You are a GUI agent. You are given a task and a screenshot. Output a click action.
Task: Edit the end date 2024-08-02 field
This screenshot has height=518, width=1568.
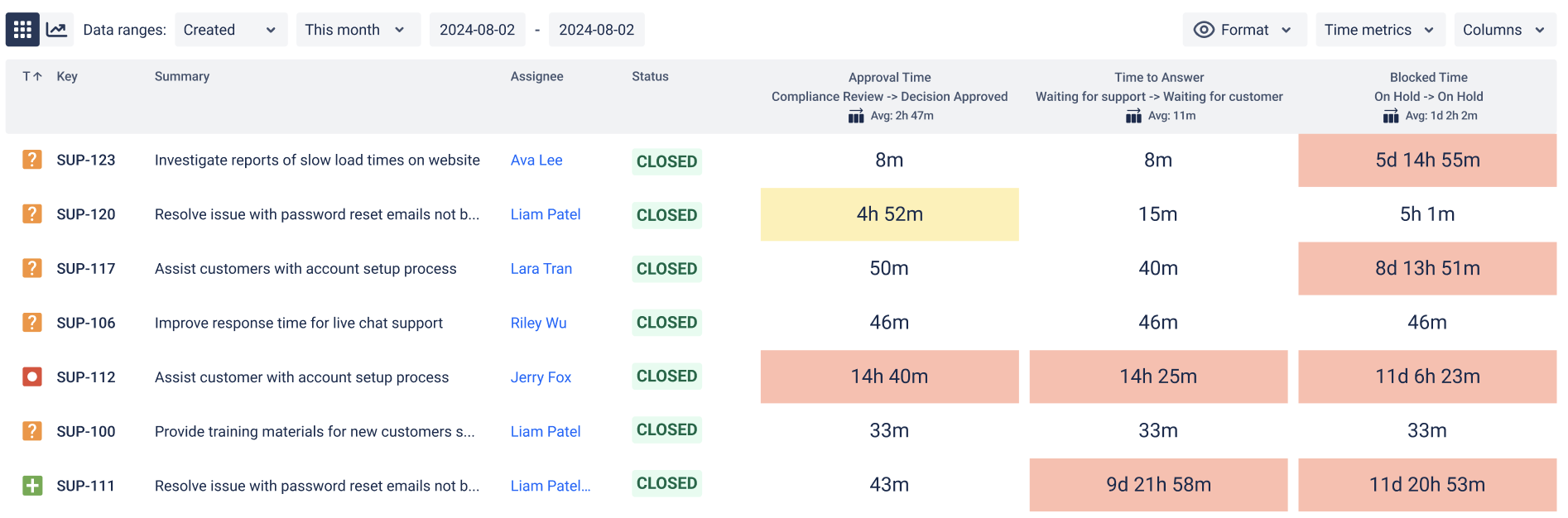[597, 30]
